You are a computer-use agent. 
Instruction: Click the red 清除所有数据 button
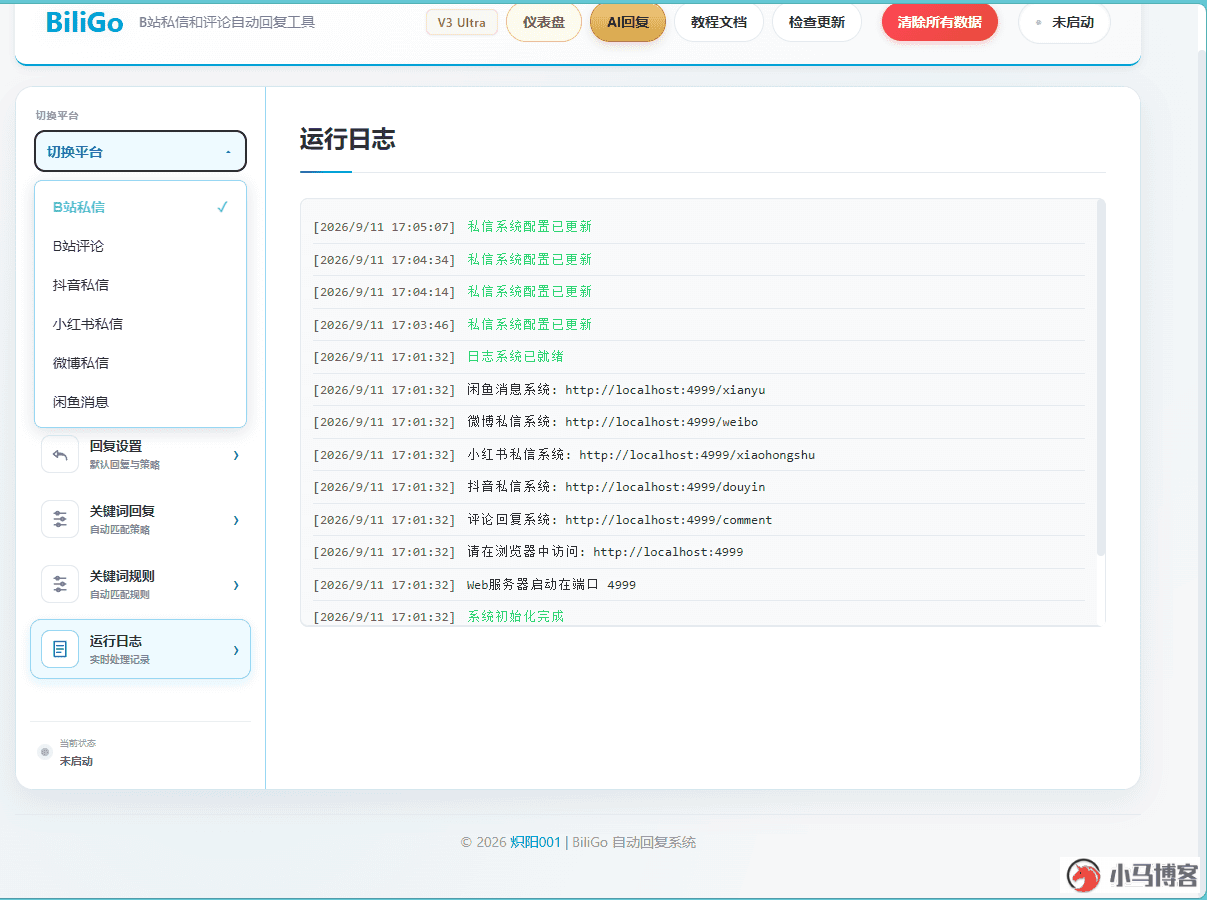tap(940, 22)
